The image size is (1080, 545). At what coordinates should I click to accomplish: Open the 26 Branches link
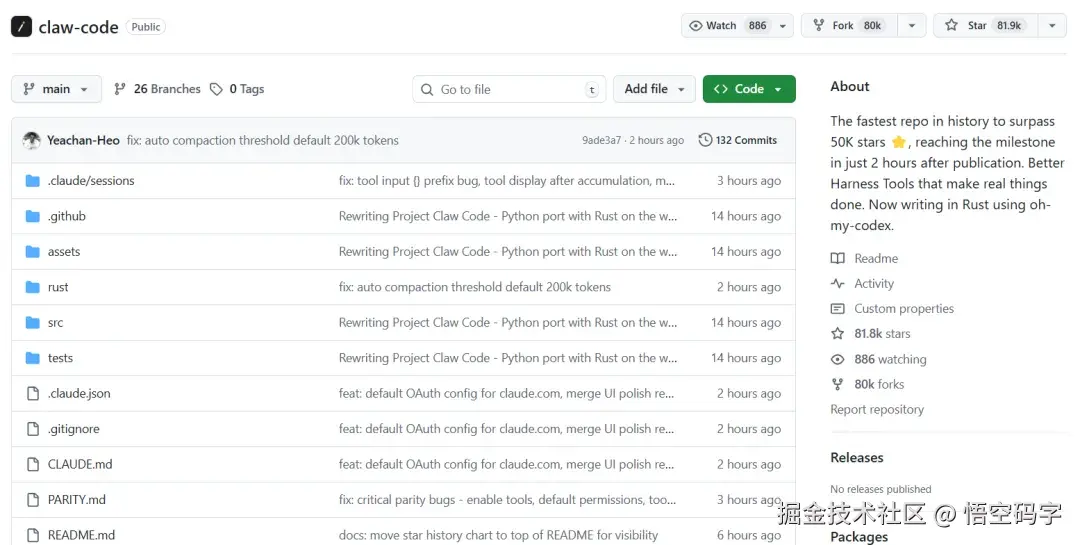tap(158, 89)
